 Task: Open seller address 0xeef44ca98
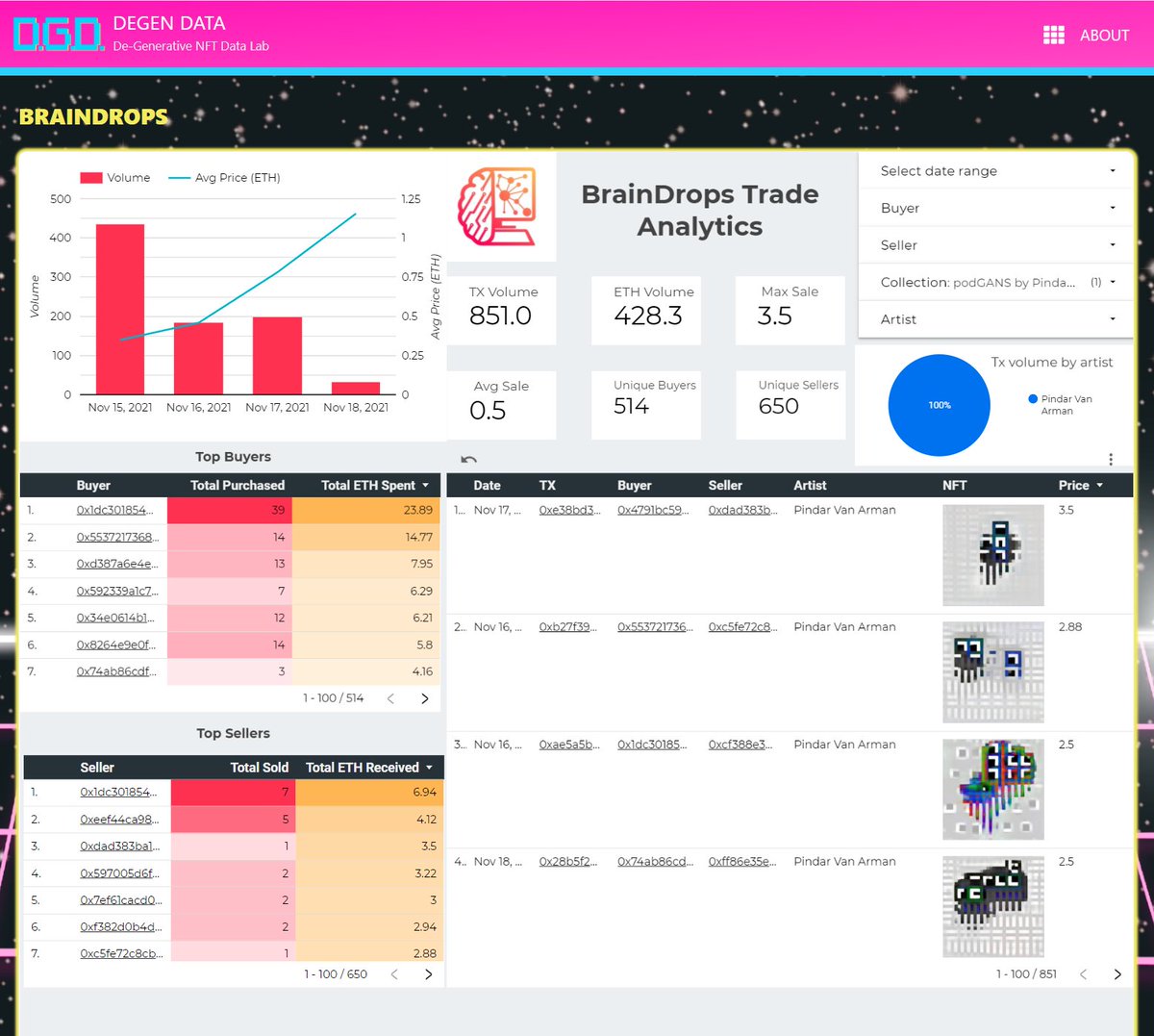119,820
